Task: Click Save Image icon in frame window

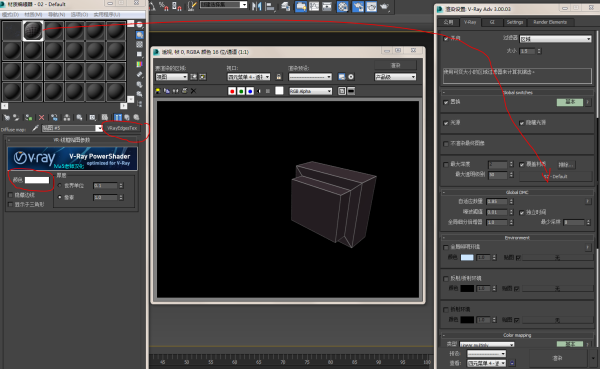Action: tap(158, 91)
